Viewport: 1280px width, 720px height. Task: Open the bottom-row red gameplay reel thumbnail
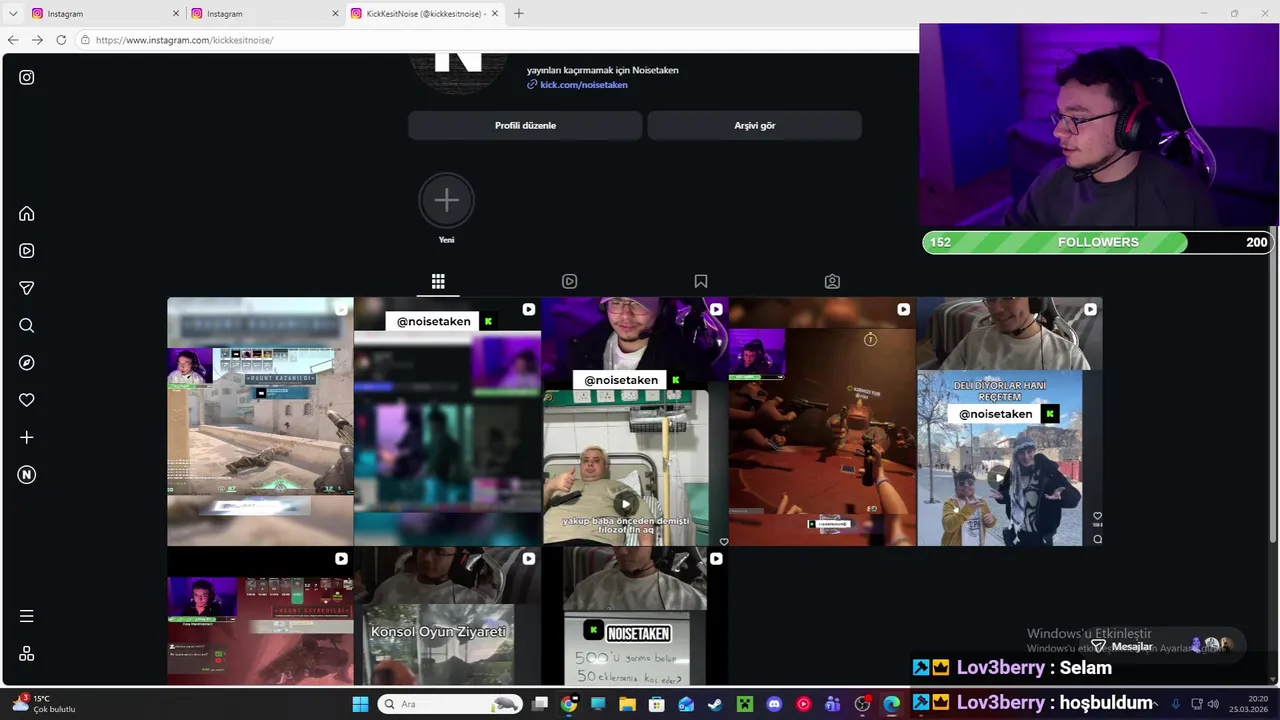pyautogui.click(x=260, y=616)
